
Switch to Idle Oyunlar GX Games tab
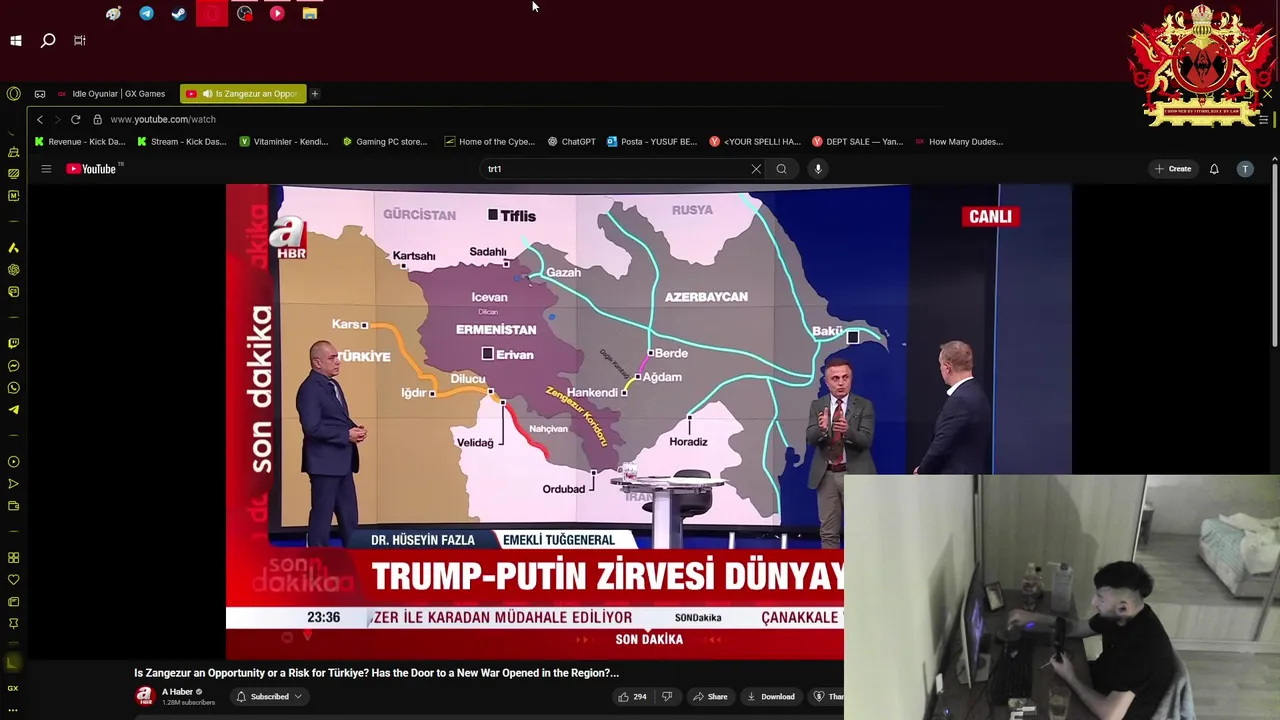pos(112,94)
